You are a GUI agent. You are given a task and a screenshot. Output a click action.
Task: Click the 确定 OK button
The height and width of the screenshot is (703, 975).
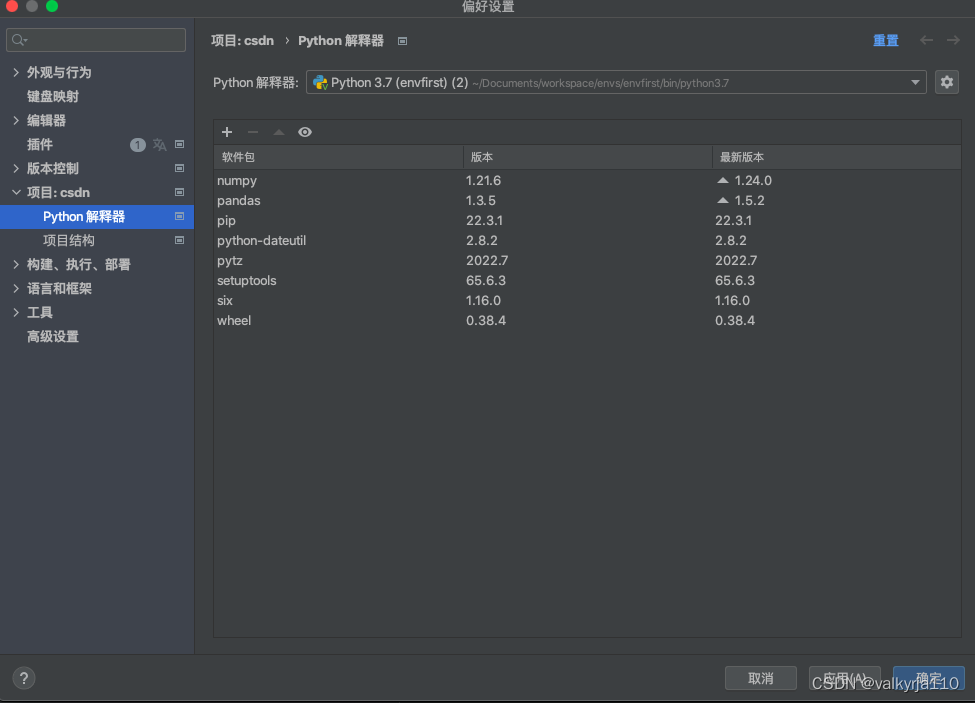click(x=928, y=678)
